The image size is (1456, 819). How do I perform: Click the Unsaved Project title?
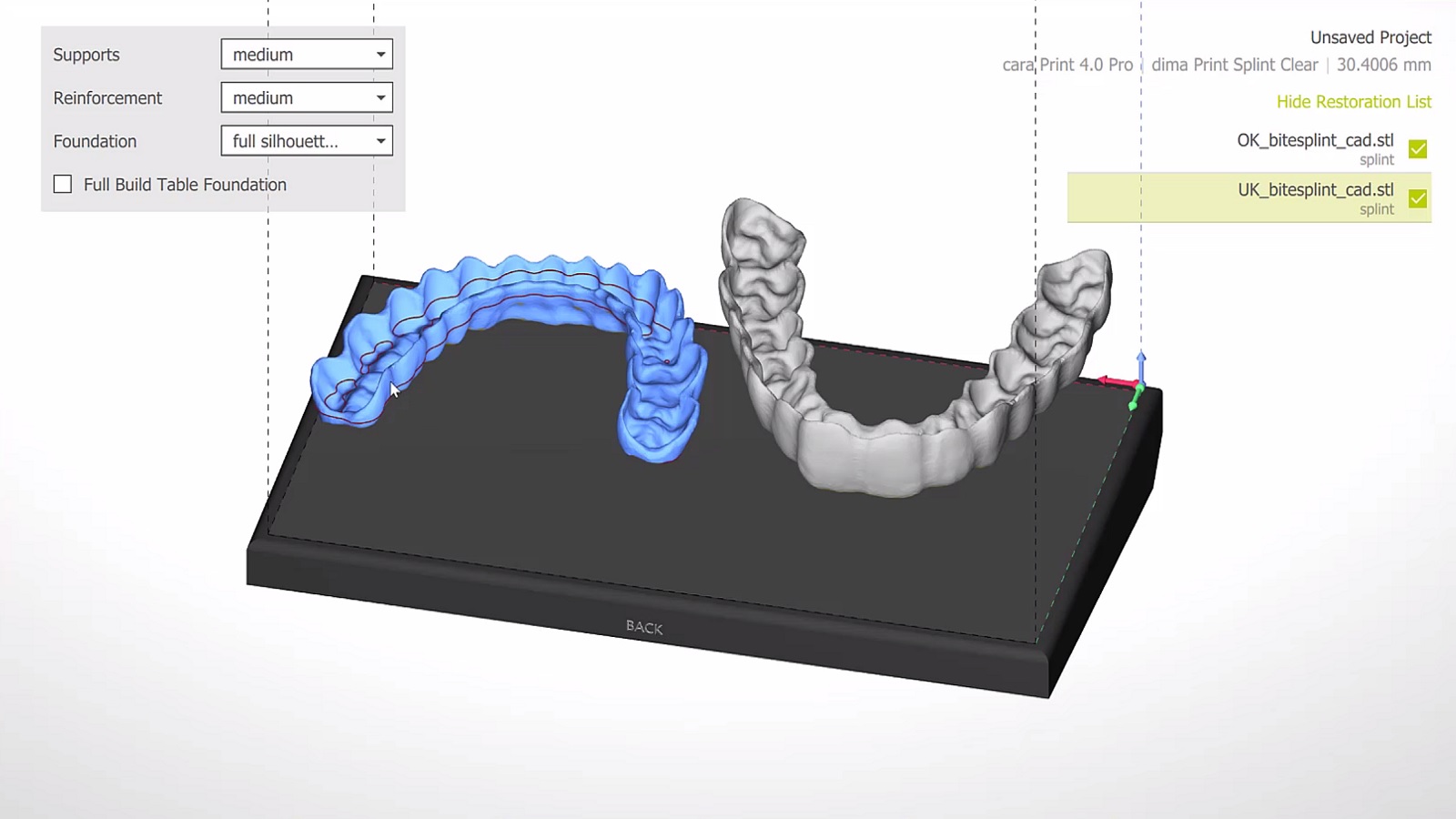pos(1370,37)
